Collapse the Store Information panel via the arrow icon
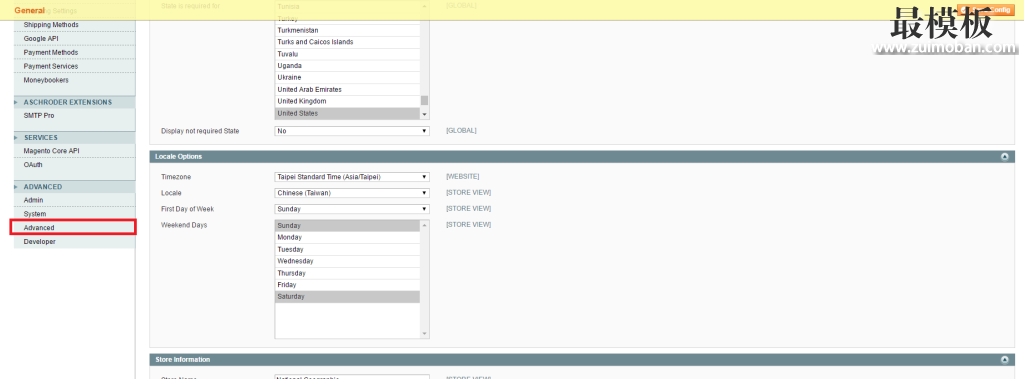 pyautogui.click(x=1004, y=359)
